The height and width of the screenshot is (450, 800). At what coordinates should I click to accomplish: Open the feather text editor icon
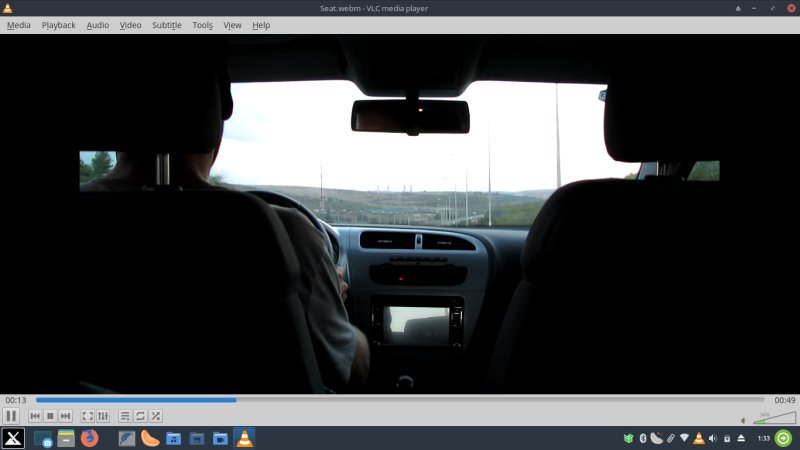pyautogui.click(x=127, y=438)
